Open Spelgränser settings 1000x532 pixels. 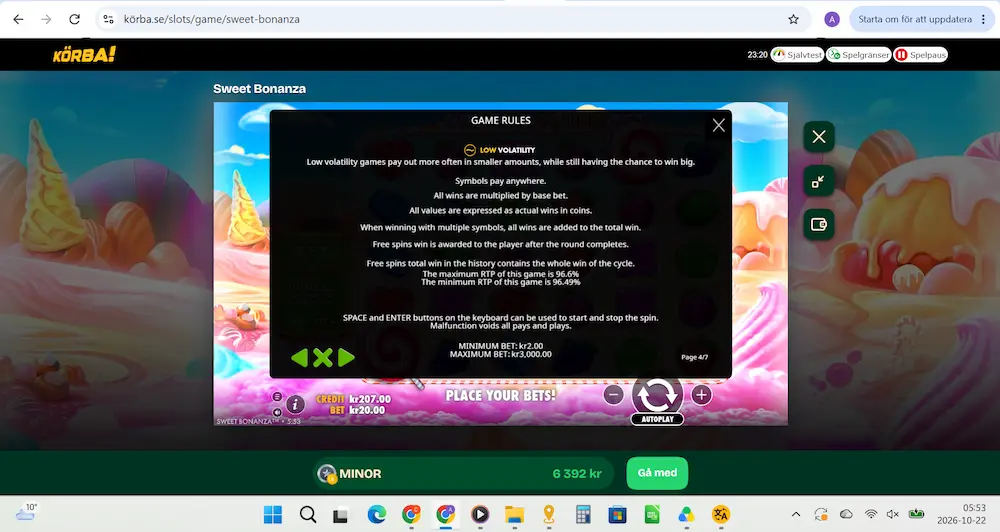point(858,55)
